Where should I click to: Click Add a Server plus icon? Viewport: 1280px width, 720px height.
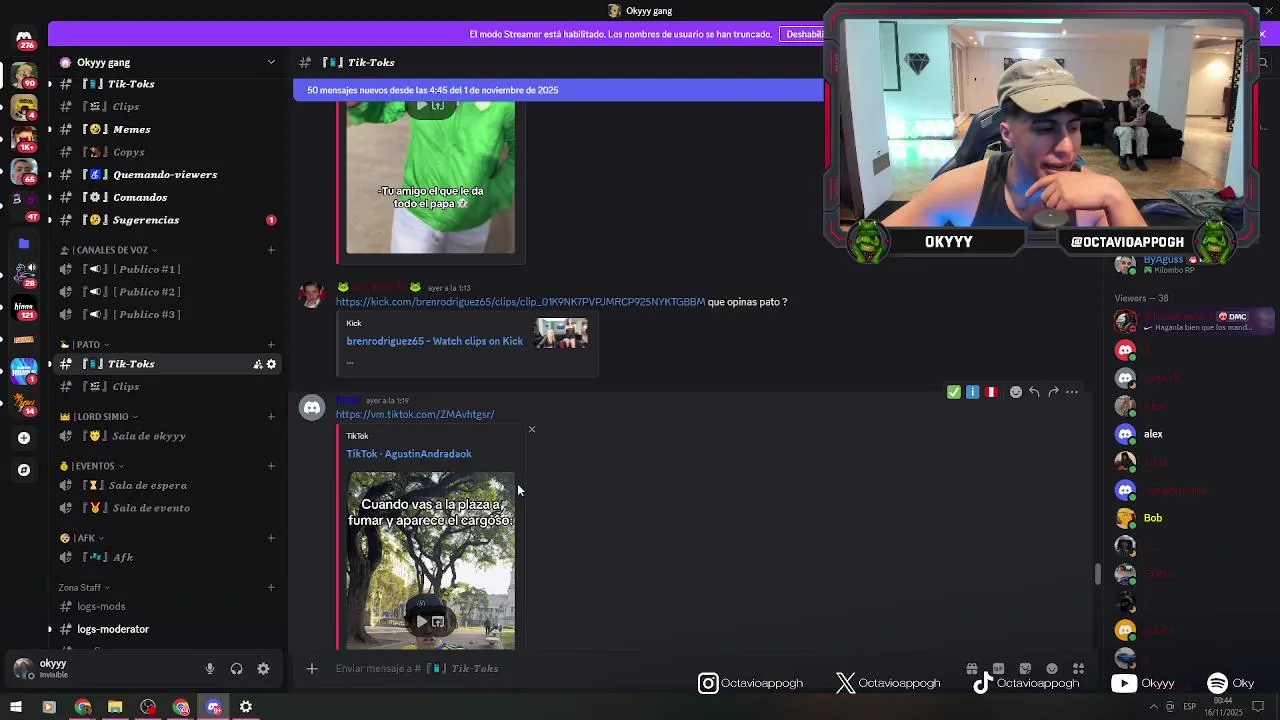click(24, 438)
